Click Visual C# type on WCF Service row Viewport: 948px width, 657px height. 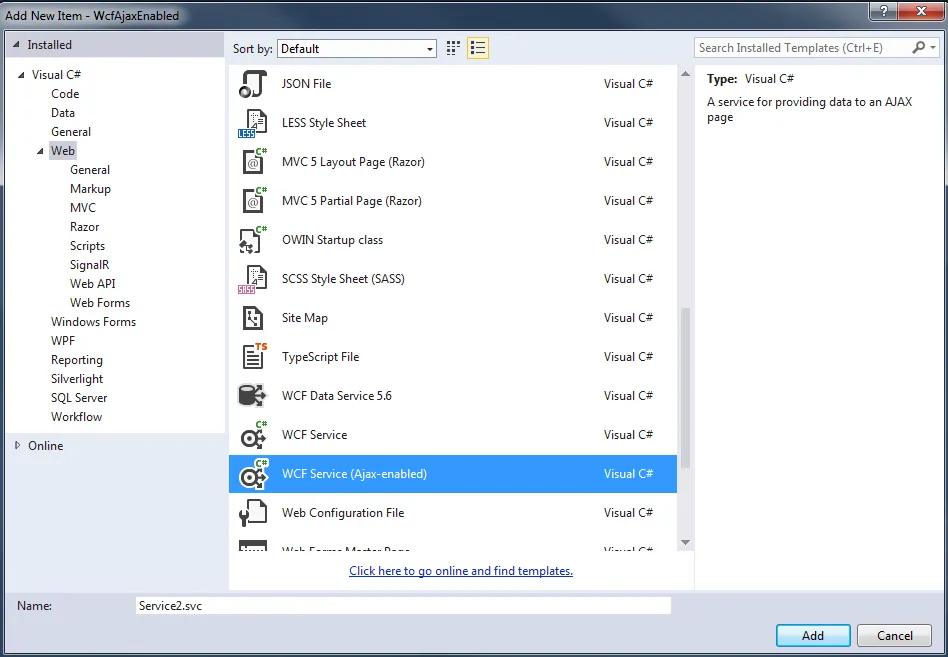pyautogui.click(x=628, y=435)
